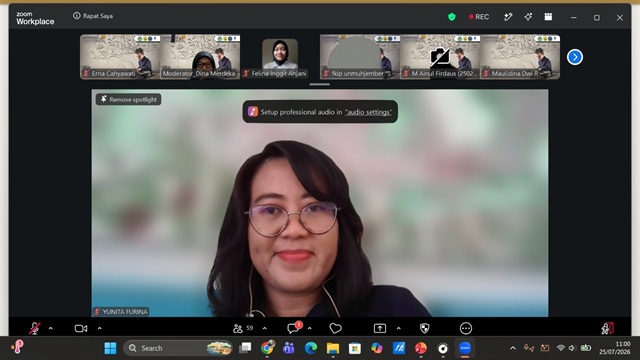
Task: Open Task View on taskbar
Action: click(x=245, y=348)
